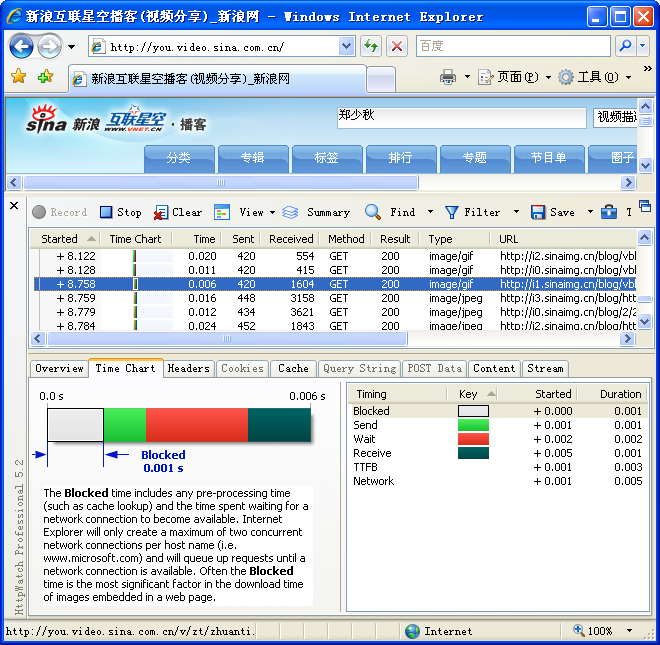Switch to the Headers tab
The image size is (660, 645).
point(188,368)
